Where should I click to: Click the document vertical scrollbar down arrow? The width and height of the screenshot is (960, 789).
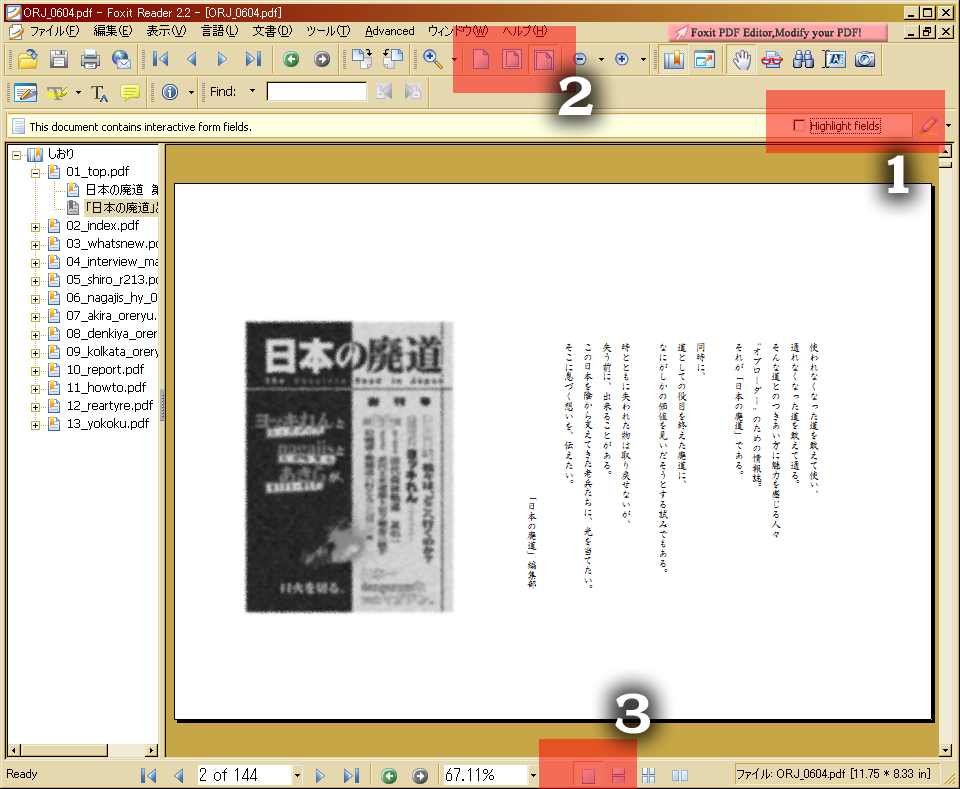[x=945, y=750]
